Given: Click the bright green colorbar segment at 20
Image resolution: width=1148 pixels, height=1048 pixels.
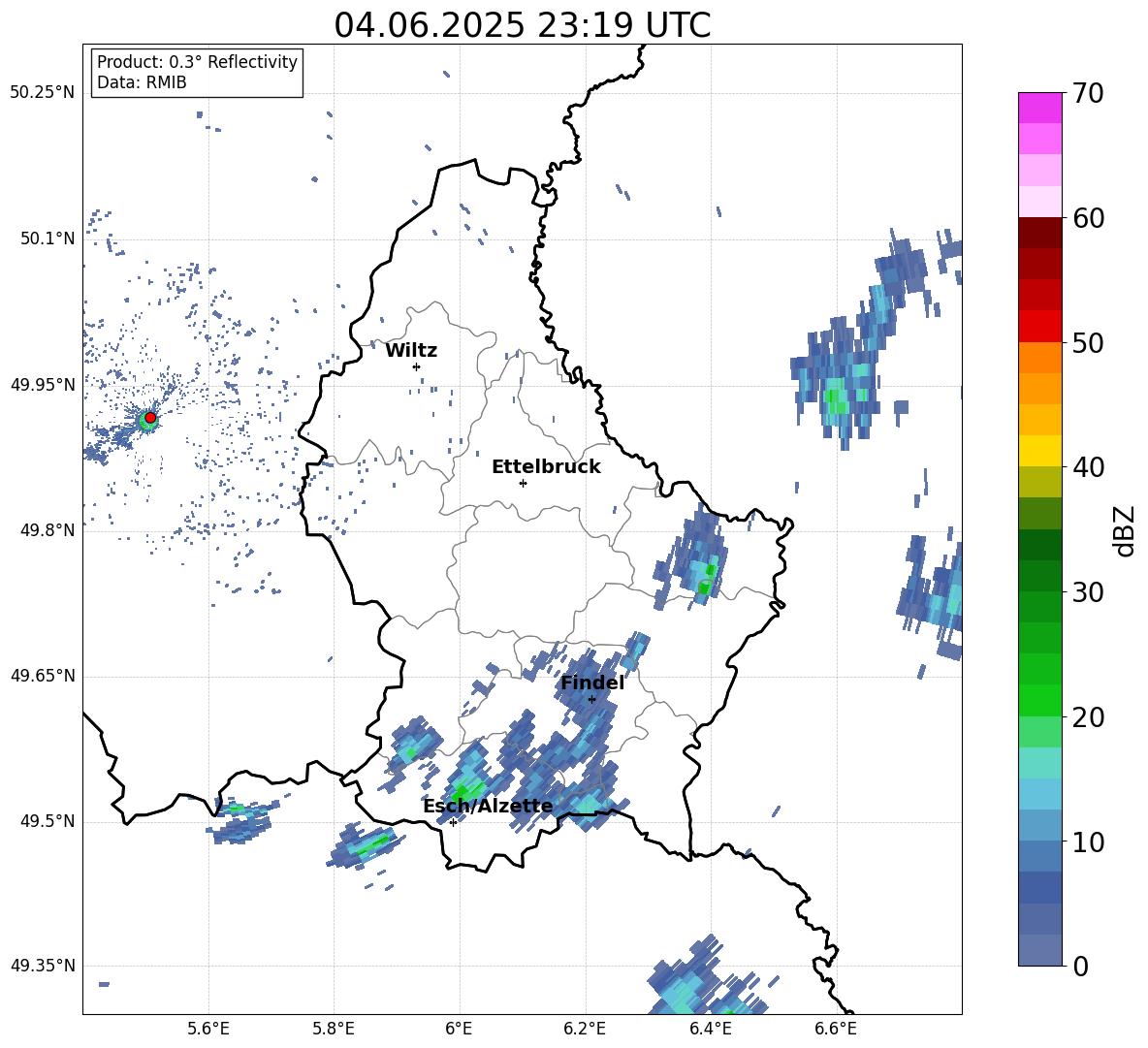Looking at the screenshot, I should click(x=1039, y=700).
